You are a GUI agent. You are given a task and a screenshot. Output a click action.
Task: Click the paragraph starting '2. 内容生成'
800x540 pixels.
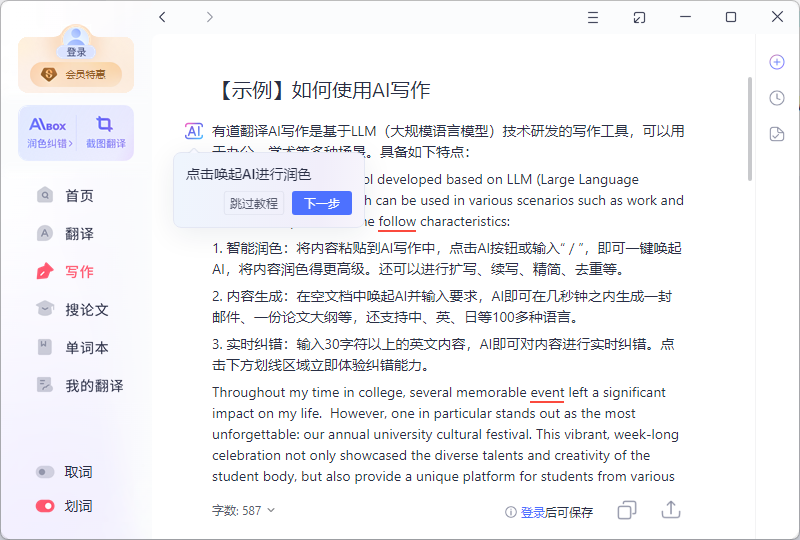point(442,307)
